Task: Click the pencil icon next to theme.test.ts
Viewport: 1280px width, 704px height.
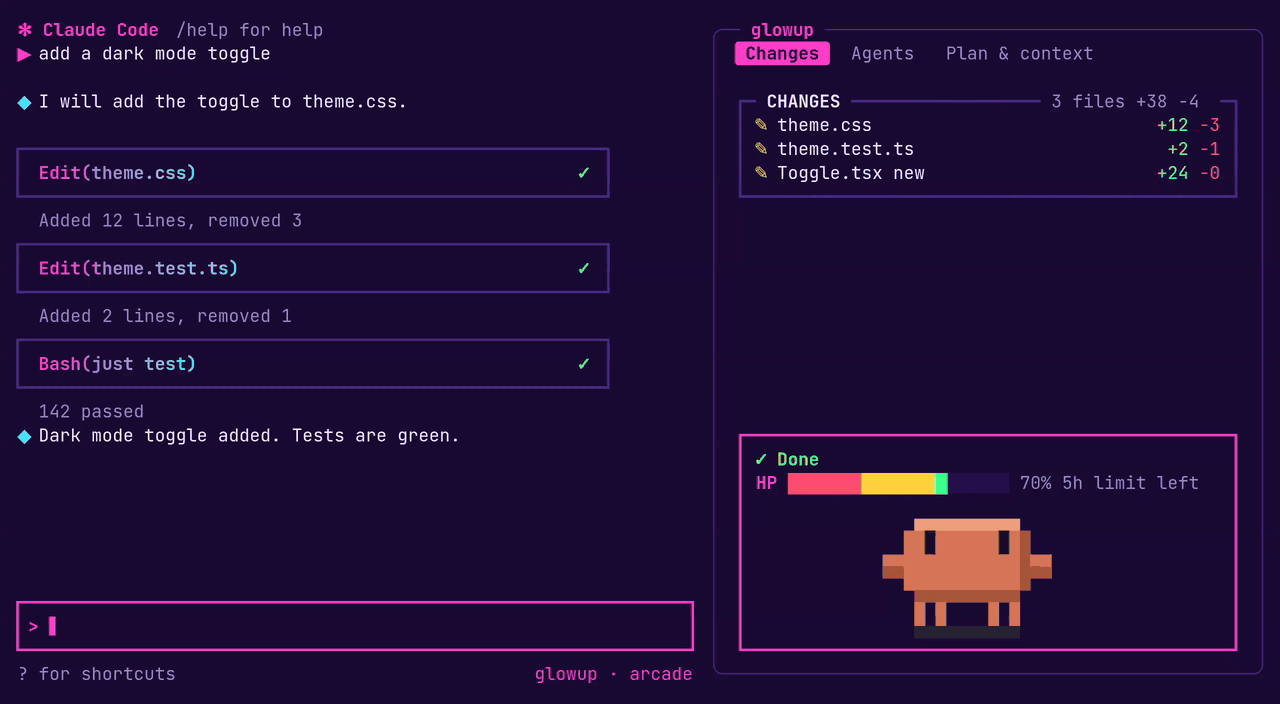Action: click(761, 149)
